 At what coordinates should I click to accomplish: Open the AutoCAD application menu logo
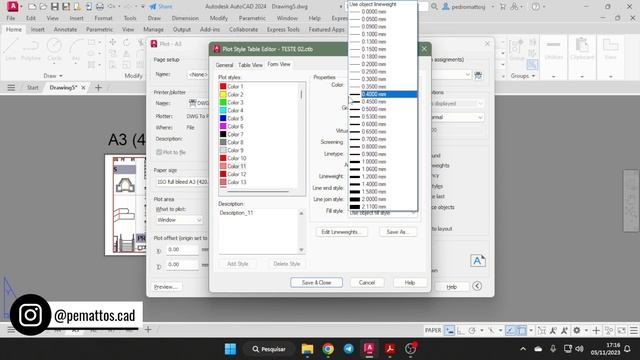click(13, 6)
